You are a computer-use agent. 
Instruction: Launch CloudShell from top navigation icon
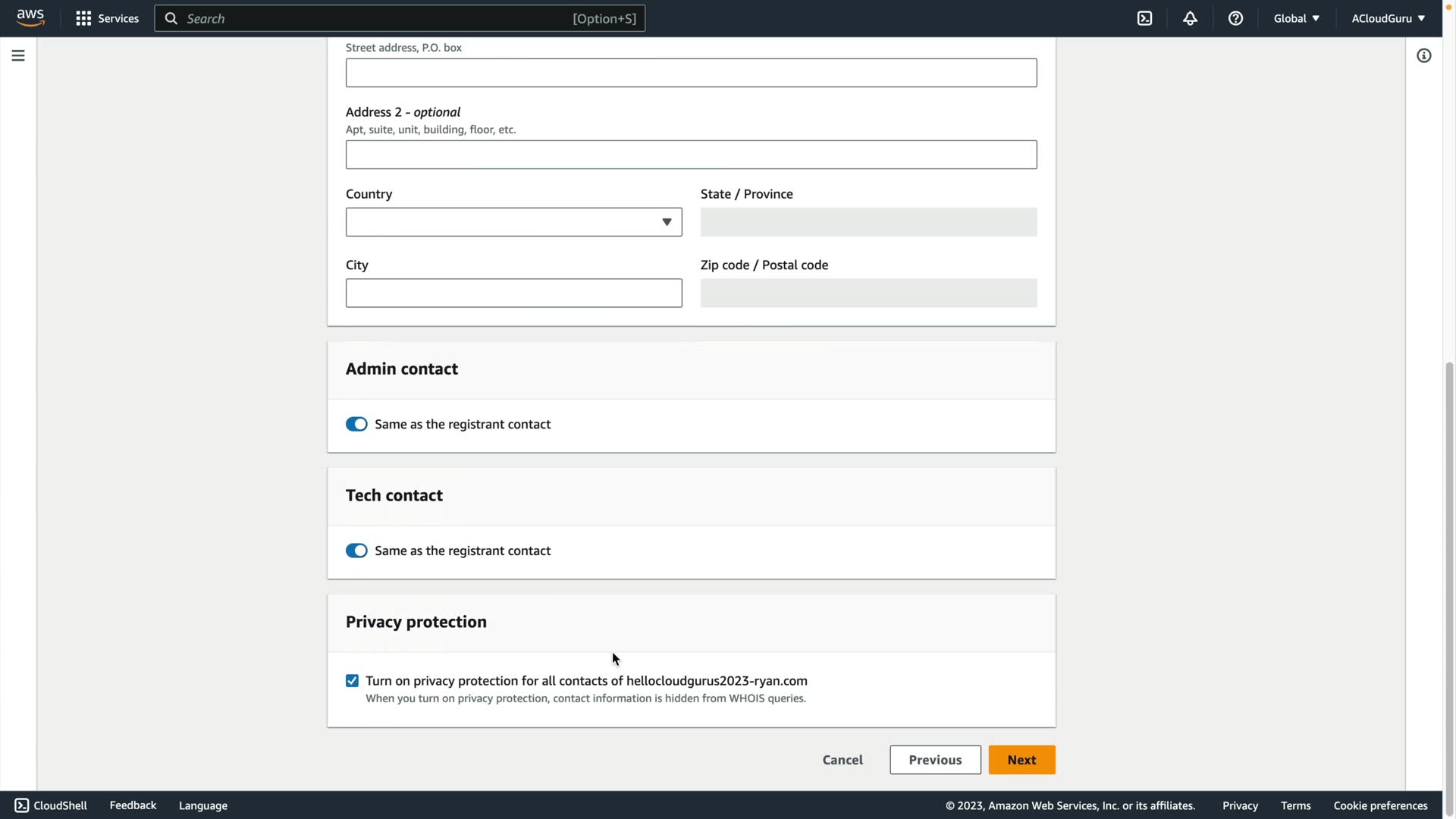coord(1144,18)
